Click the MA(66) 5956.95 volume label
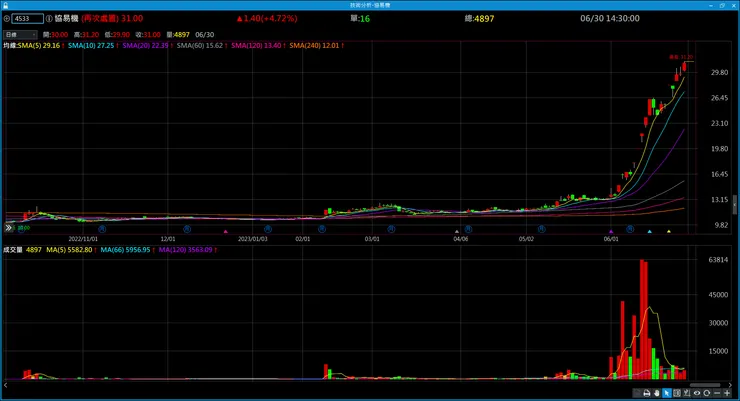 pos(127,250)
